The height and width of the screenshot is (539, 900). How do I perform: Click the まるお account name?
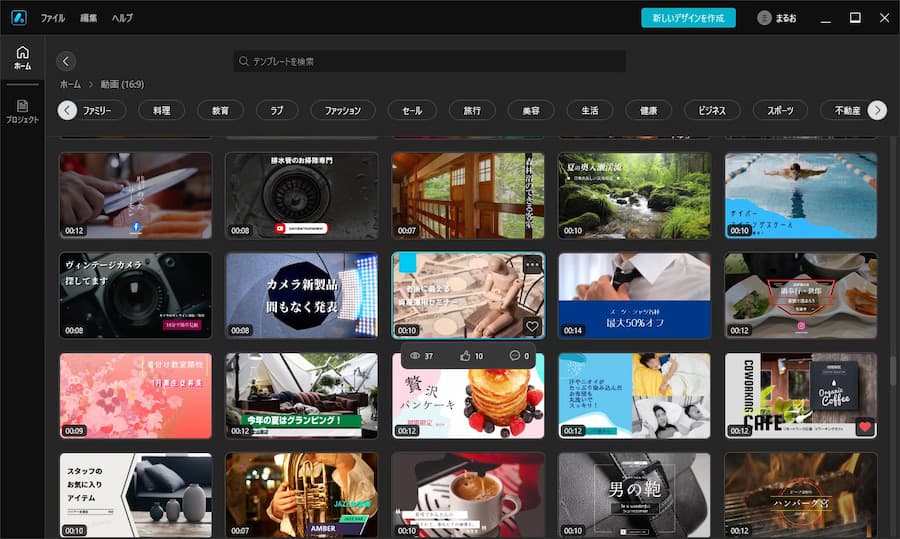[786, 18]
